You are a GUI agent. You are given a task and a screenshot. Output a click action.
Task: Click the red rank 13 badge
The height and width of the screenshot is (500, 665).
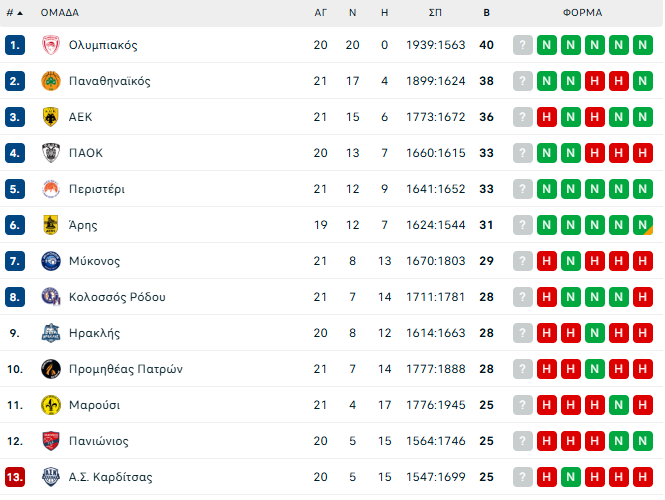click(14, 477)
